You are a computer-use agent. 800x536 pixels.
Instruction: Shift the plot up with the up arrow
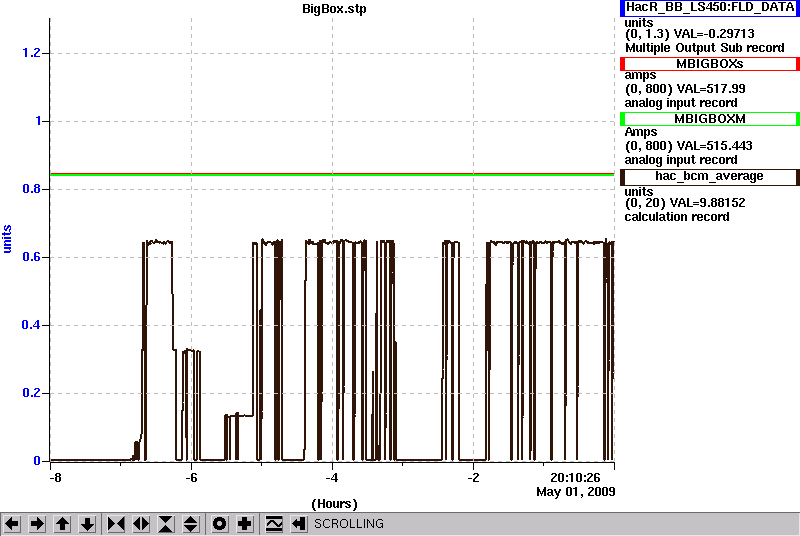coord(63,524)
